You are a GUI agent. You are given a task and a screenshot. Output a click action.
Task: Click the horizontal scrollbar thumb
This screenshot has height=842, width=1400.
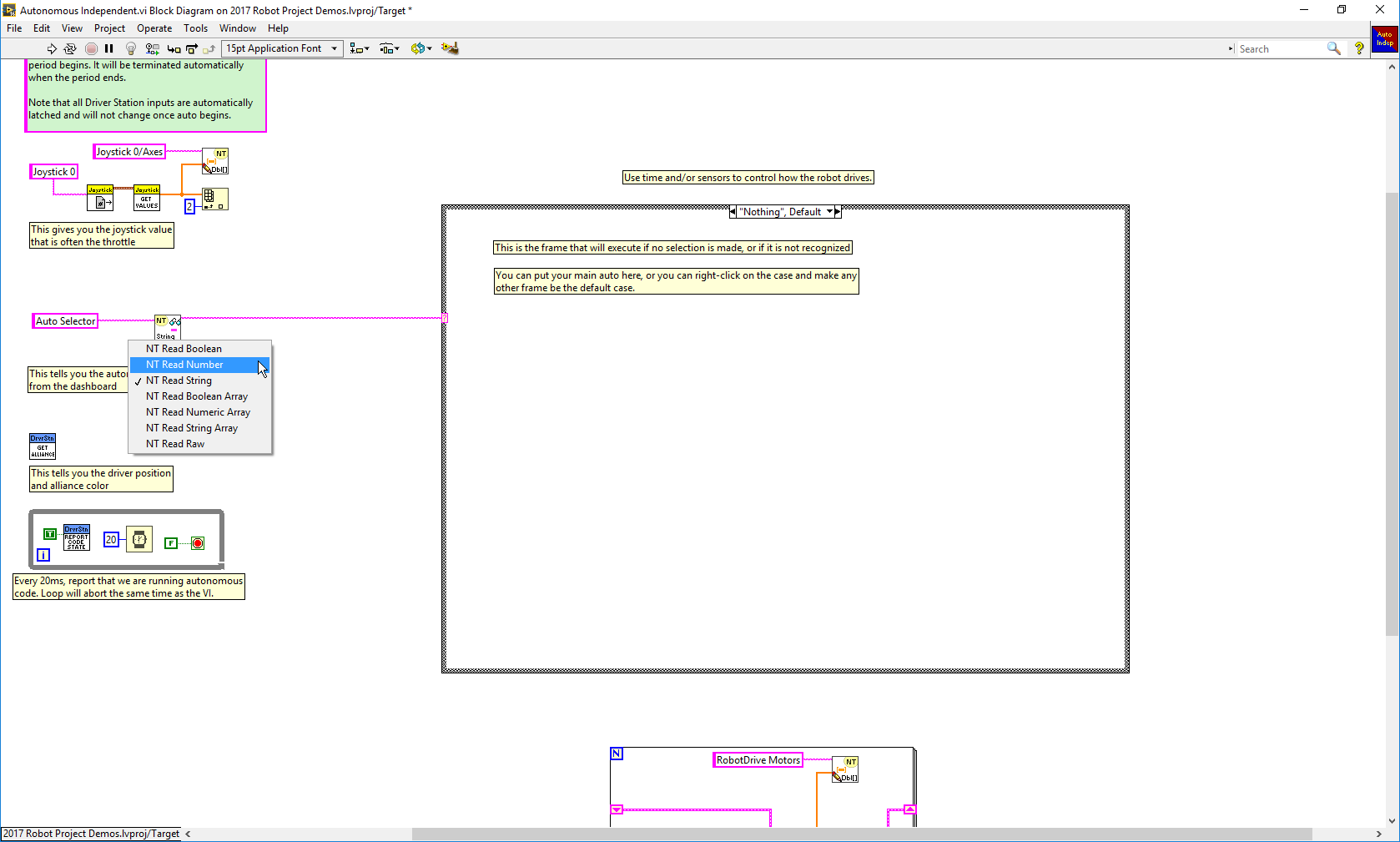pos(862,834)
